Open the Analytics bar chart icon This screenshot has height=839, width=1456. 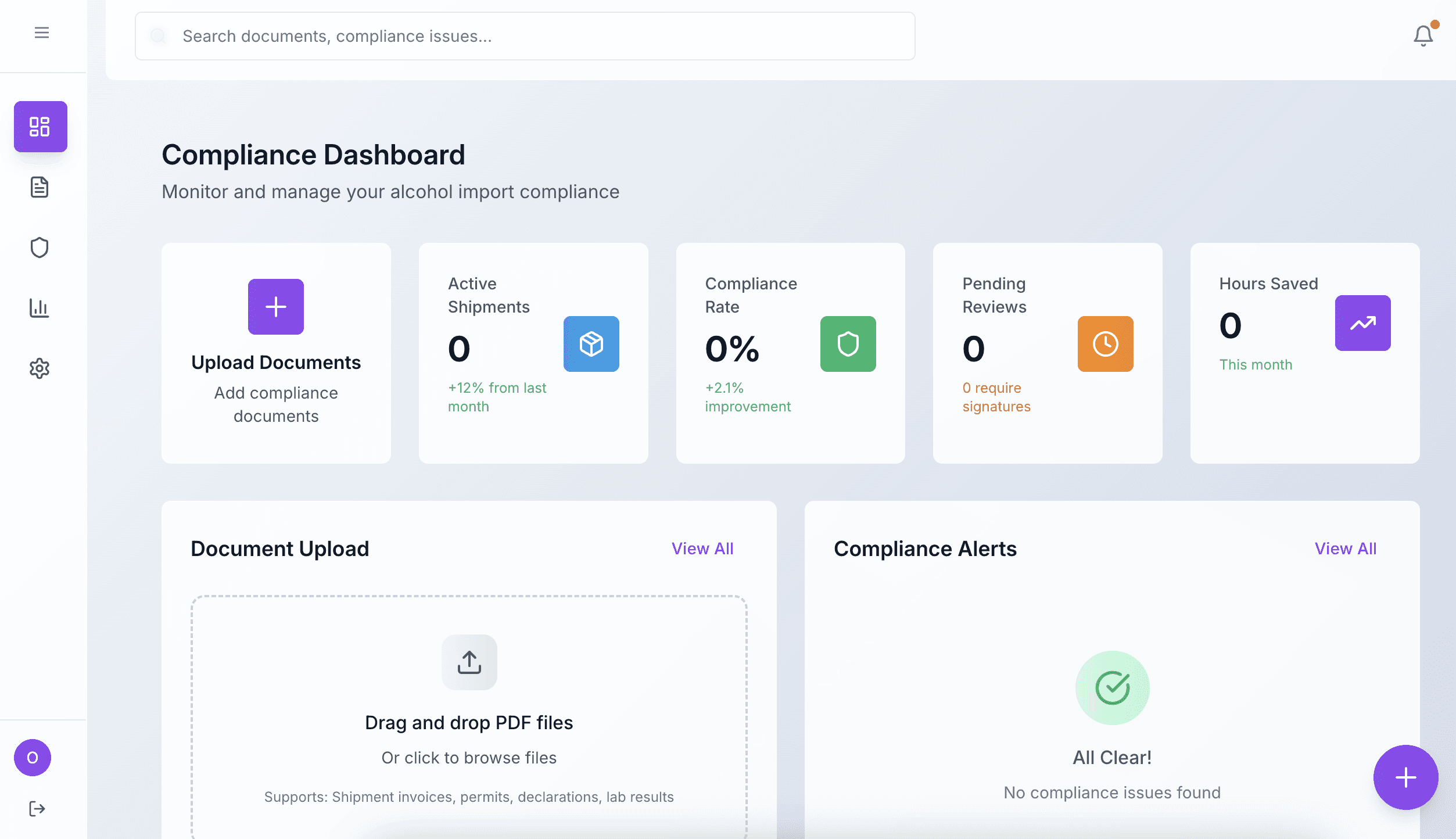(40, 308)
